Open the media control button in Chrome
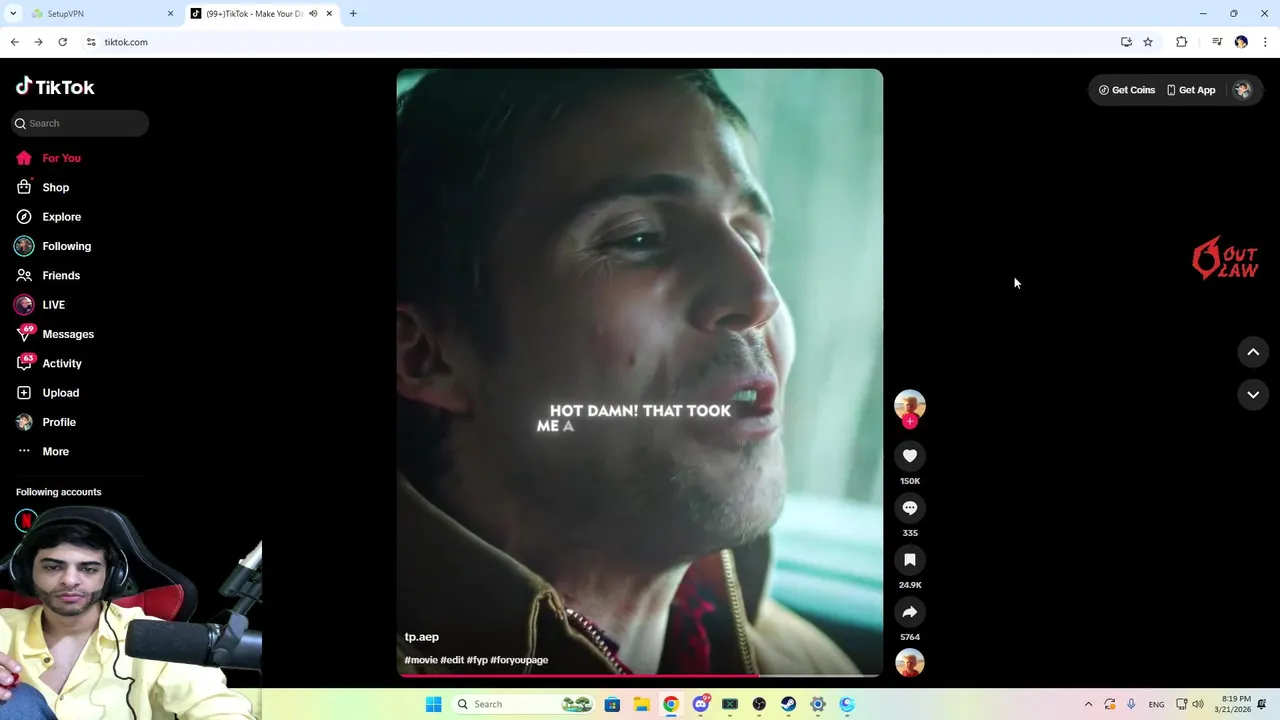Screen dimensions: 1280x720 [1217, 42]
